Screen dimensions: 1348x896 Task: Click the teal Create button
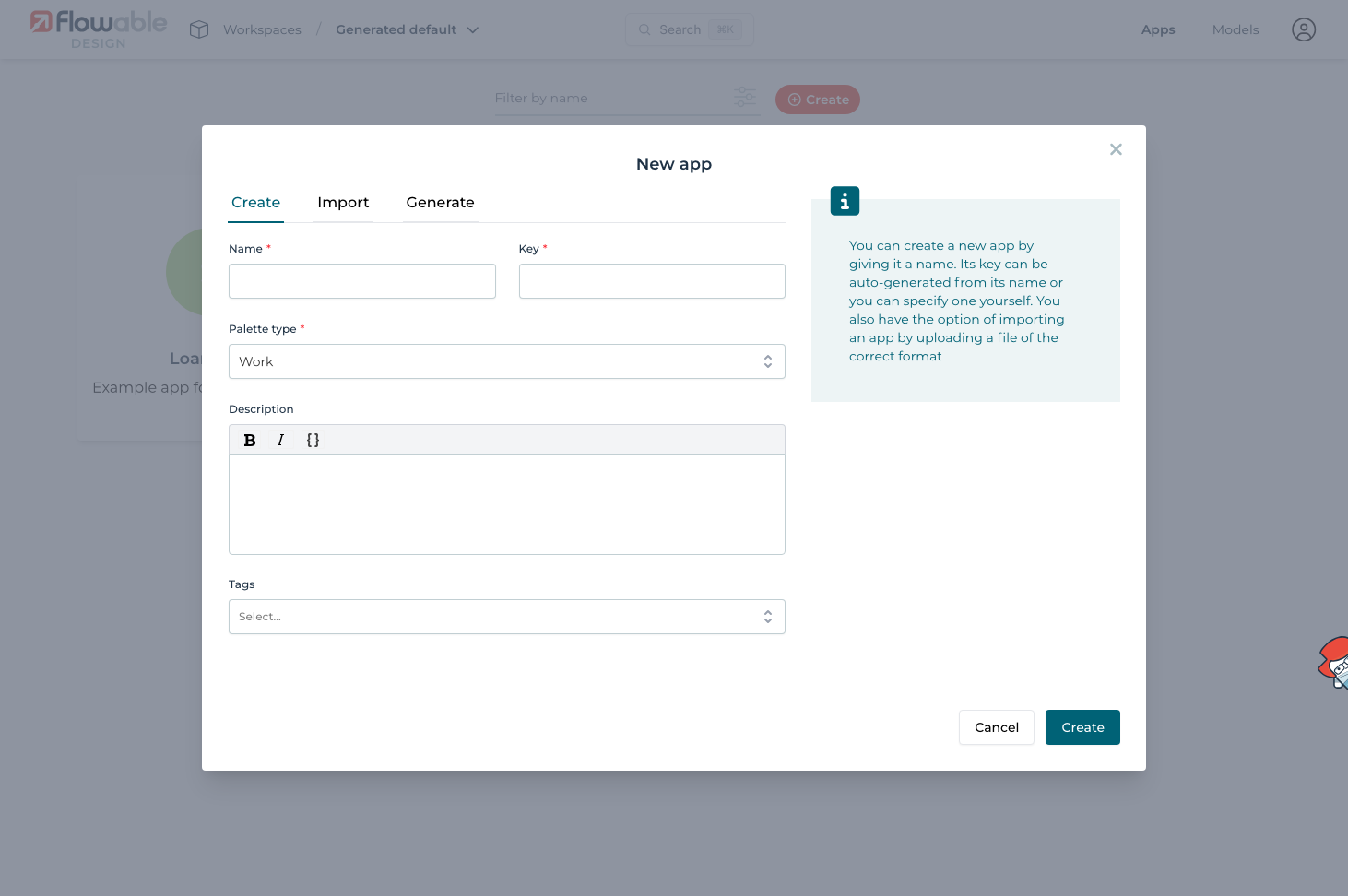coord(1082,727)
